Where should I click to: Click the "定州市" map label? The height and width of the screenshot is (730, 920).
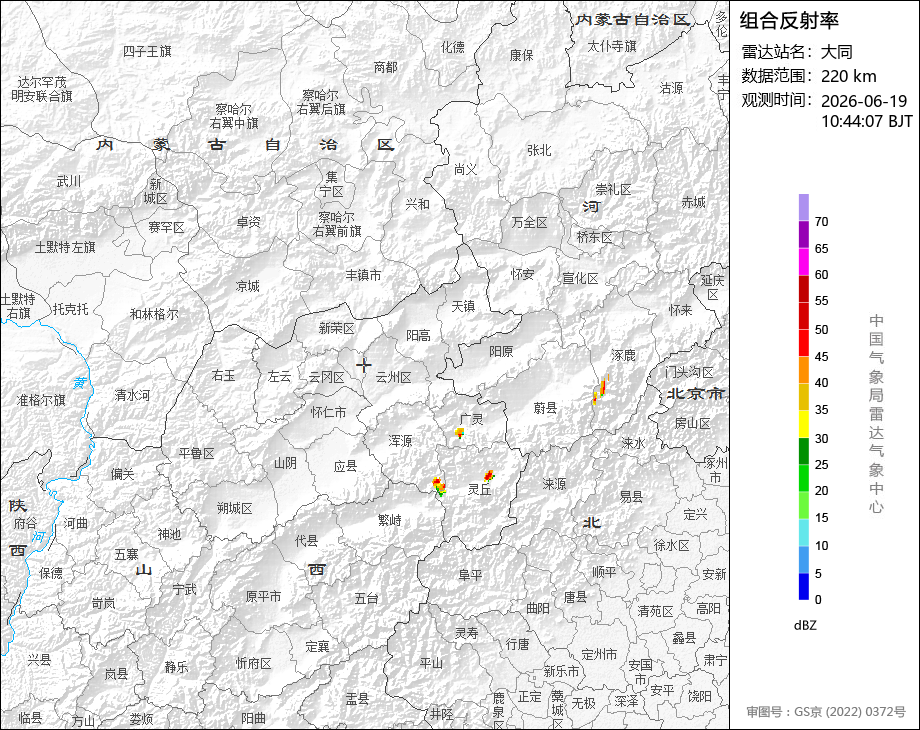click(599, 654)
